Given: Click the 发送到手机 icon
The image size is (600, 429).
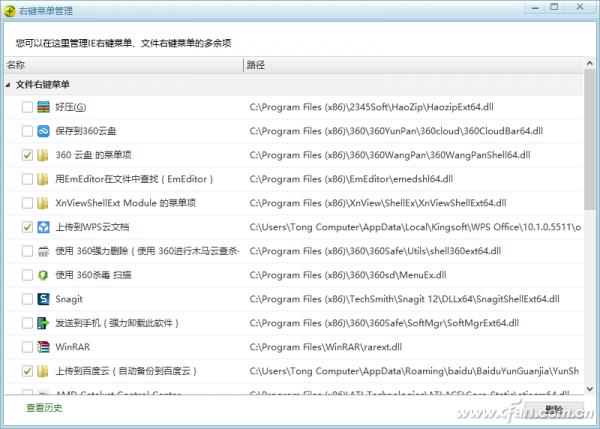Looking at the screenshot, I should pos(43,323).
